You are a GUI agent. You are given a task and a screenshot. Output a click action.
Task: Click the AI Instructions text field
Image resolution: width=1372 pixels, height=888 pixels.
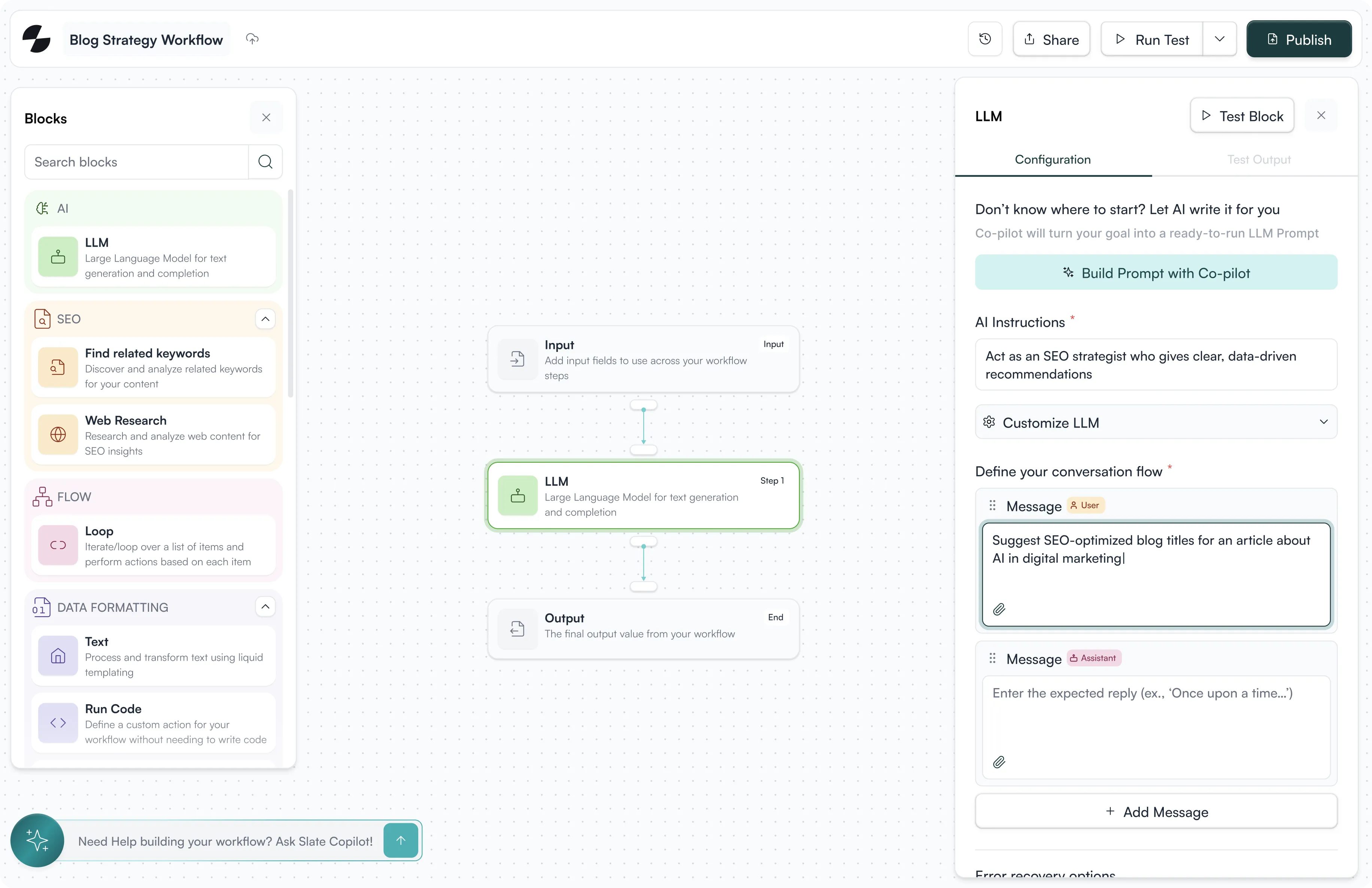[1156, 365]
